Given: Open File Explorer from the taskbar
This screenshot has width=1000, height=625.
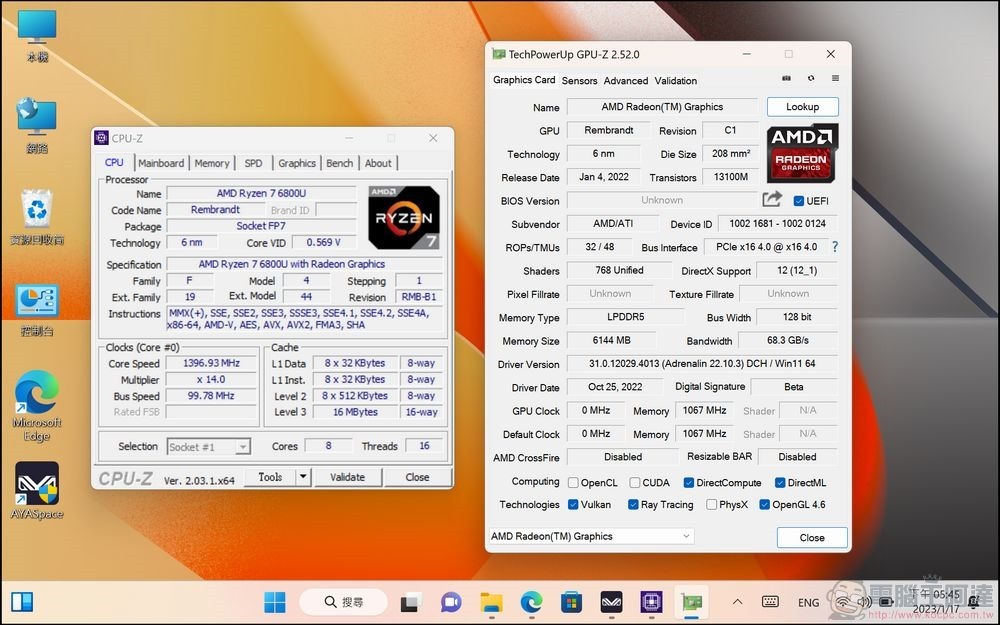Looking at the screenshot, I should click(492, 601).
